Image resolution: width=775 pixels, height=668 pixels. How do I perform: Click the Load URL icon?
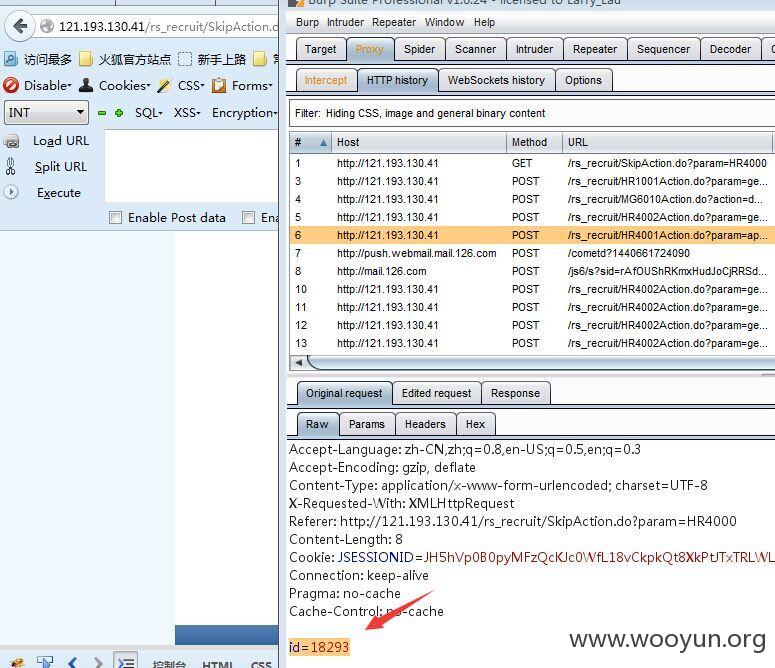coord(11,142)
